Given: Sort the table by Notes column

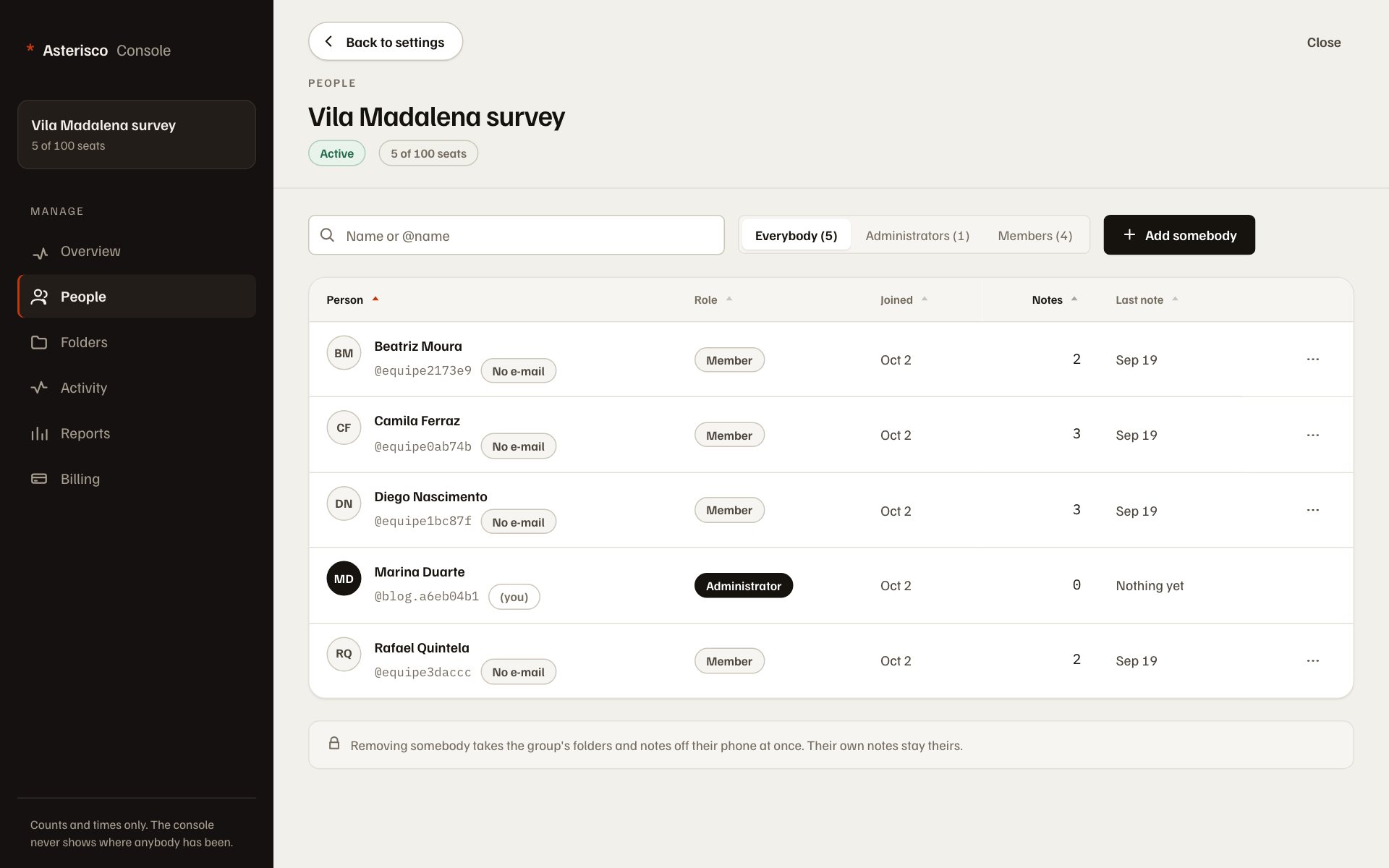Looking at the screenshot, I should point(1055,299).
